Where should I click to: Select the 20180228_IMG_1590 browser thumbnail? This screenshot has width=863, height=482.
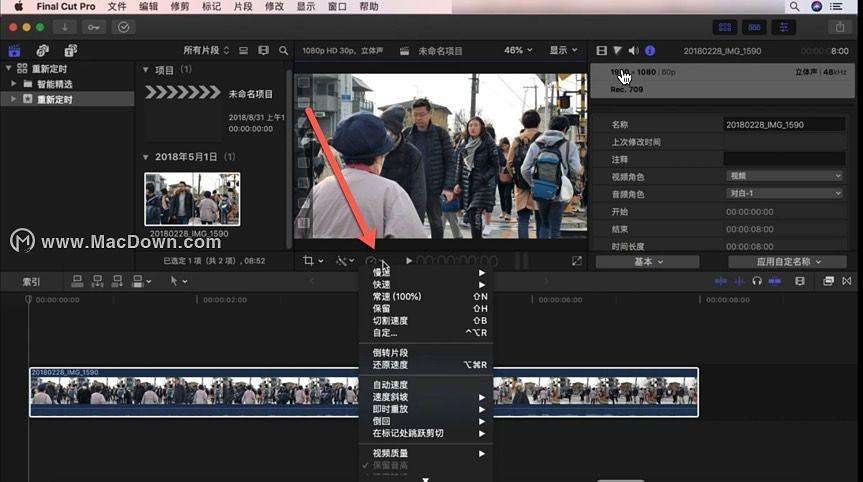click(x=192, y=199)
